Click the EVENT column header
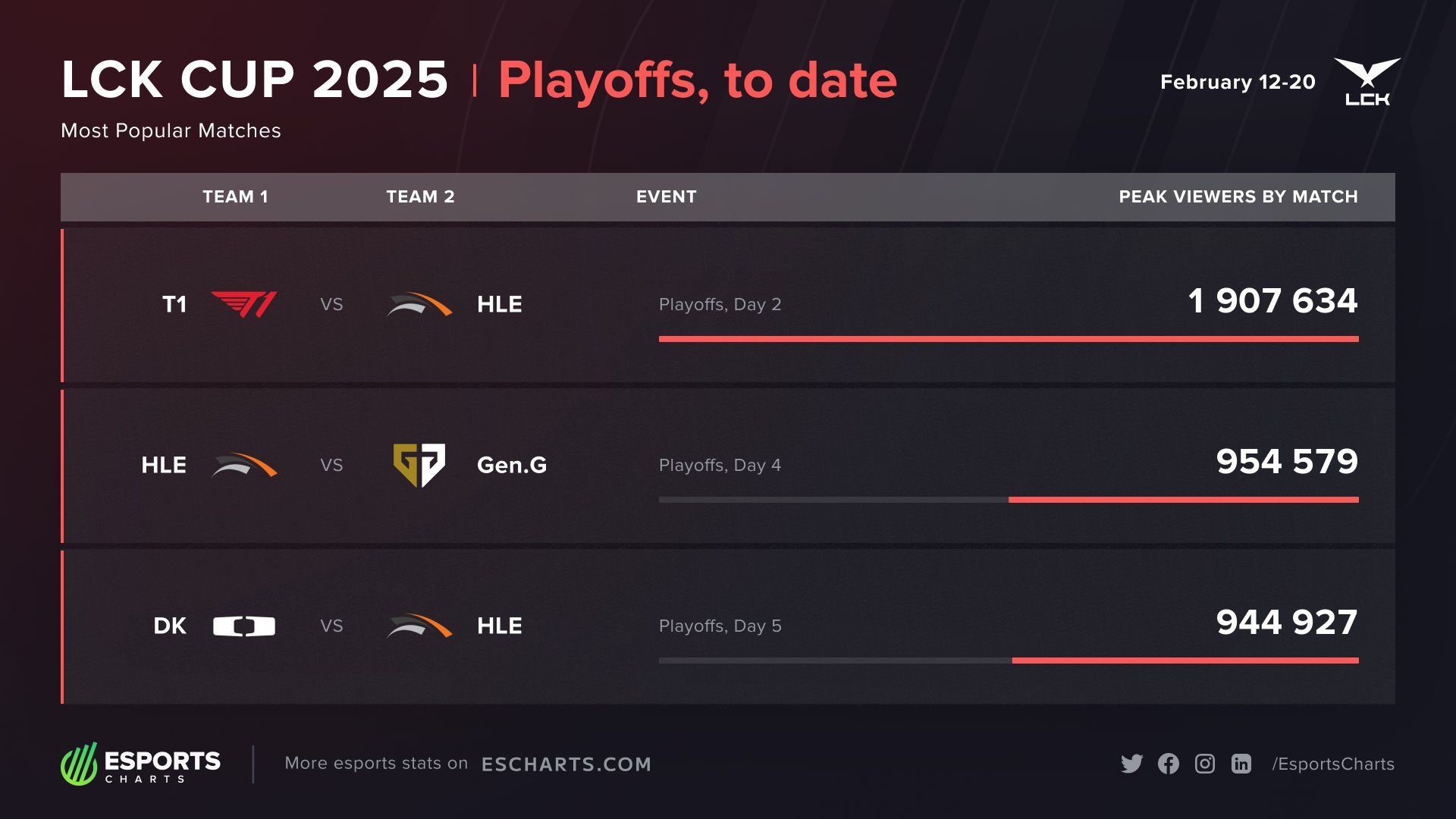The image size is (1456, 819). tap(666, 196)
